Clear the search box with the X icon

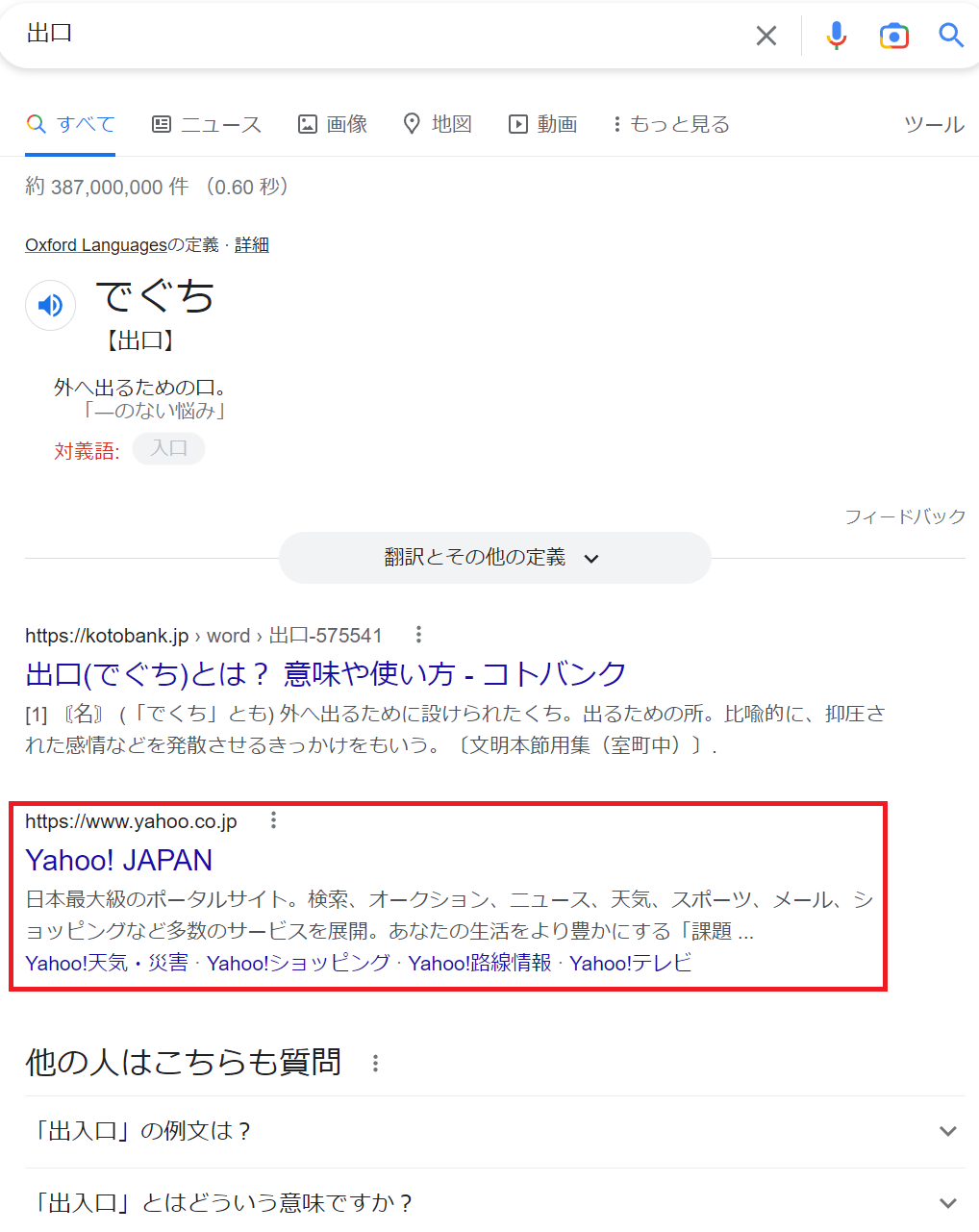click(x=766, y=36)
